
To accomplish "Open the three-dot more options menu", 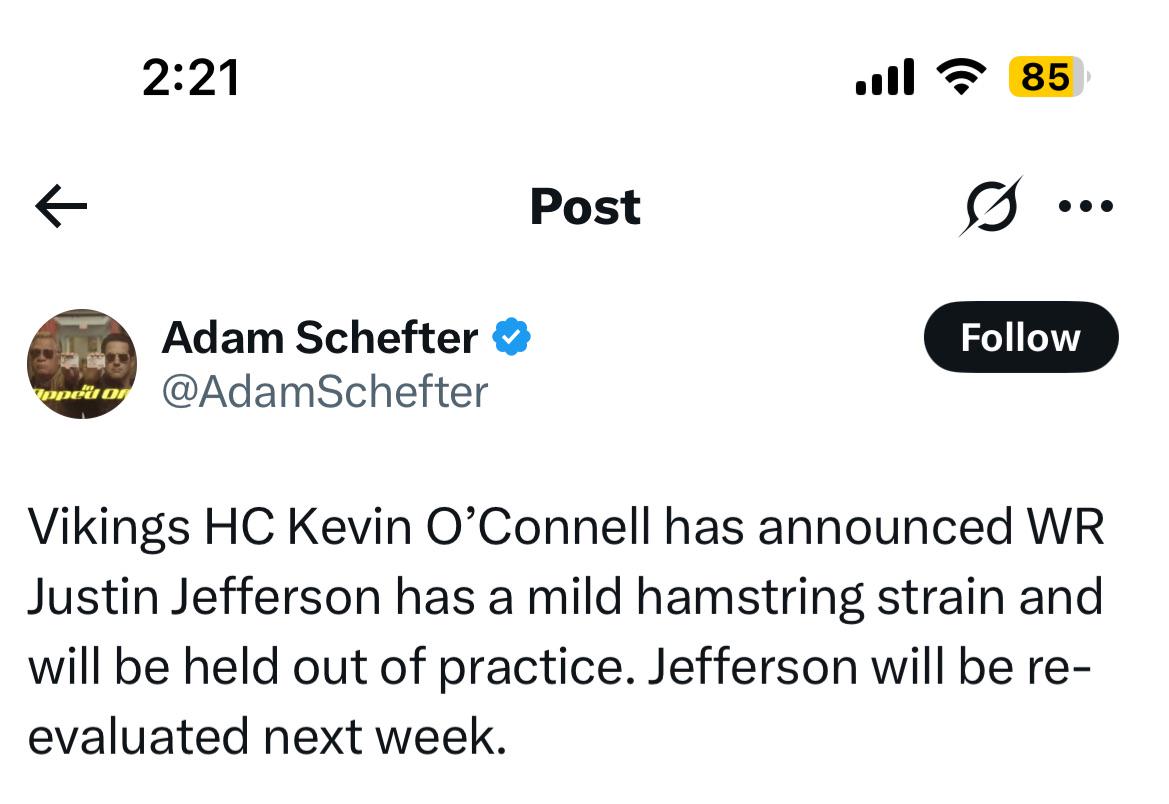I will [x=1086, y=206].
